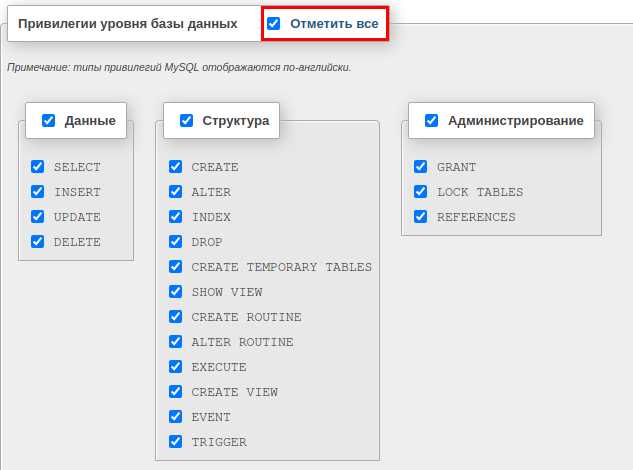Toggle the 'Структура' group checkbox
This screenshot has width=633, height=470.
pyautogui.click(x=186, y=120)
